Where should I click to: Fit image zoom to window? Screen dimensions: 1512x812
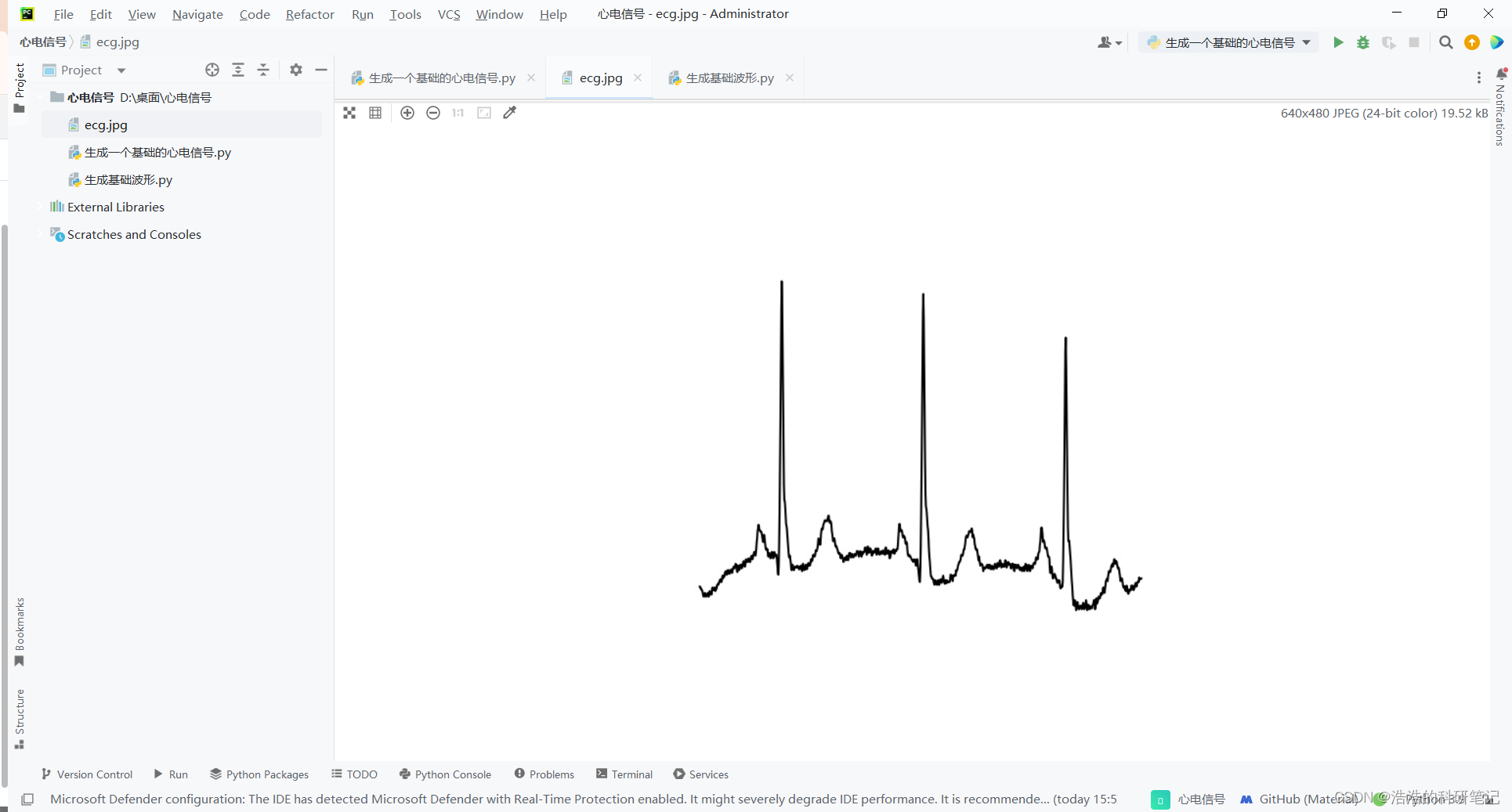[x=484, y=113]
